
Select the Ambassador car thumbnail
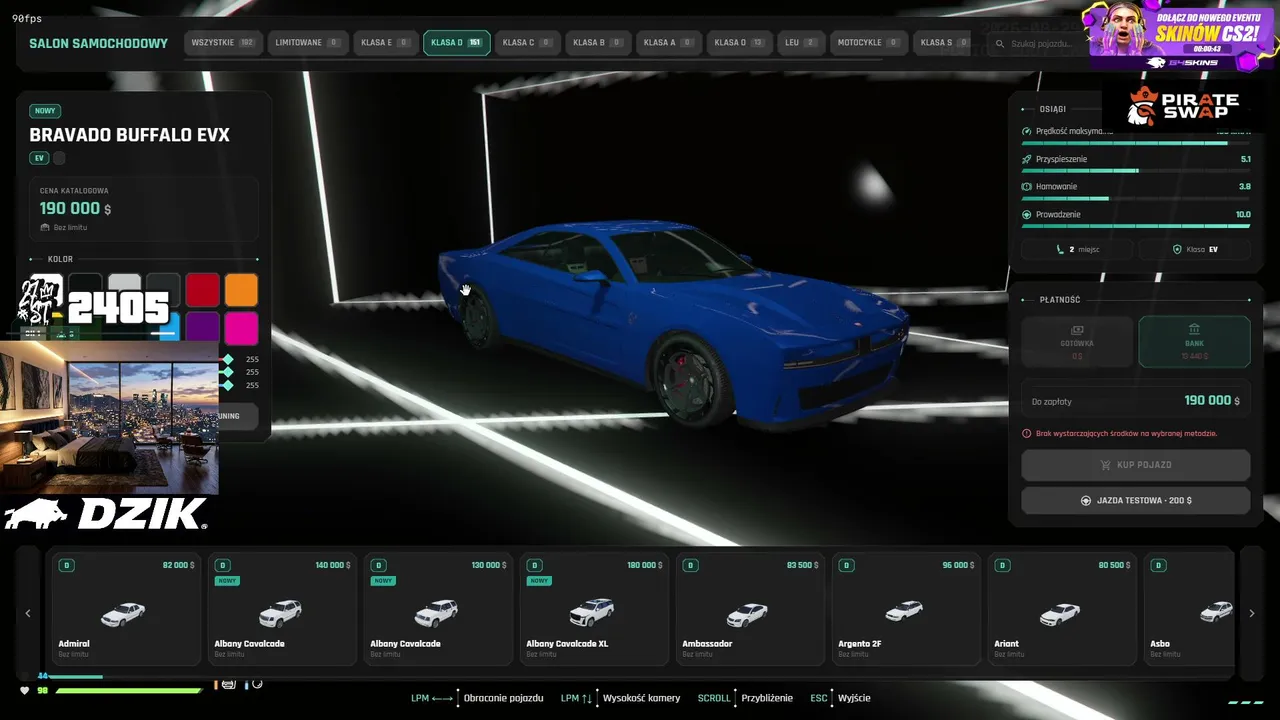pos(747,614)
